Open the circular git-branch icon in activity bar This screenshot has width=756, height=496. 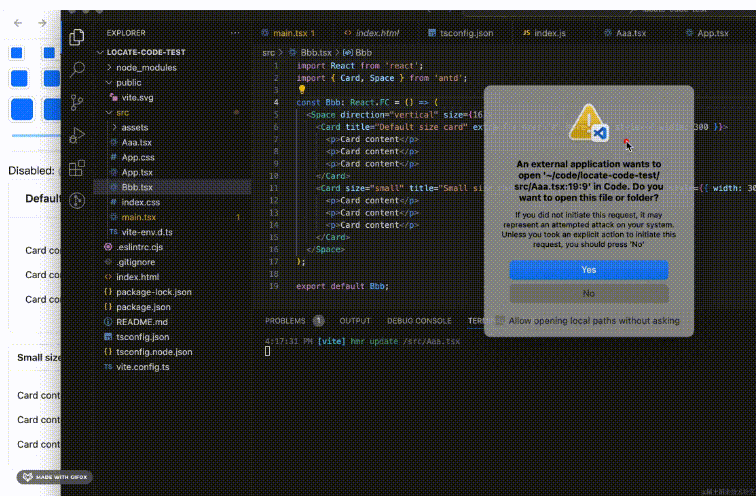pyautogui.click(x=77, y=201)
